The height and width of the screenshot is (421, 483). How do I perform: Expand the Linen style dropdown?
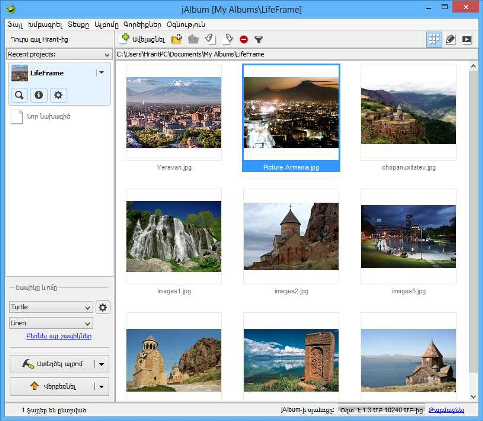pyautogui.click(x=51, y=323)
